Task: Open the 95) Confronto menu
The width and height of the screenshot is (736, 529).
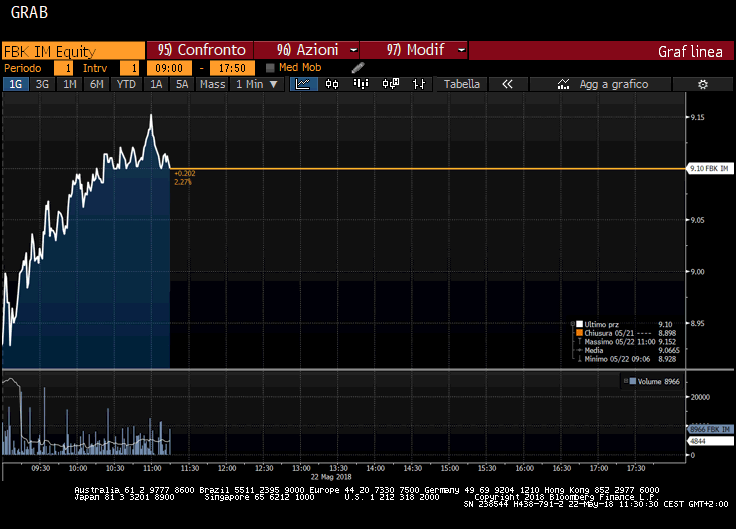Action: [201, 50]
